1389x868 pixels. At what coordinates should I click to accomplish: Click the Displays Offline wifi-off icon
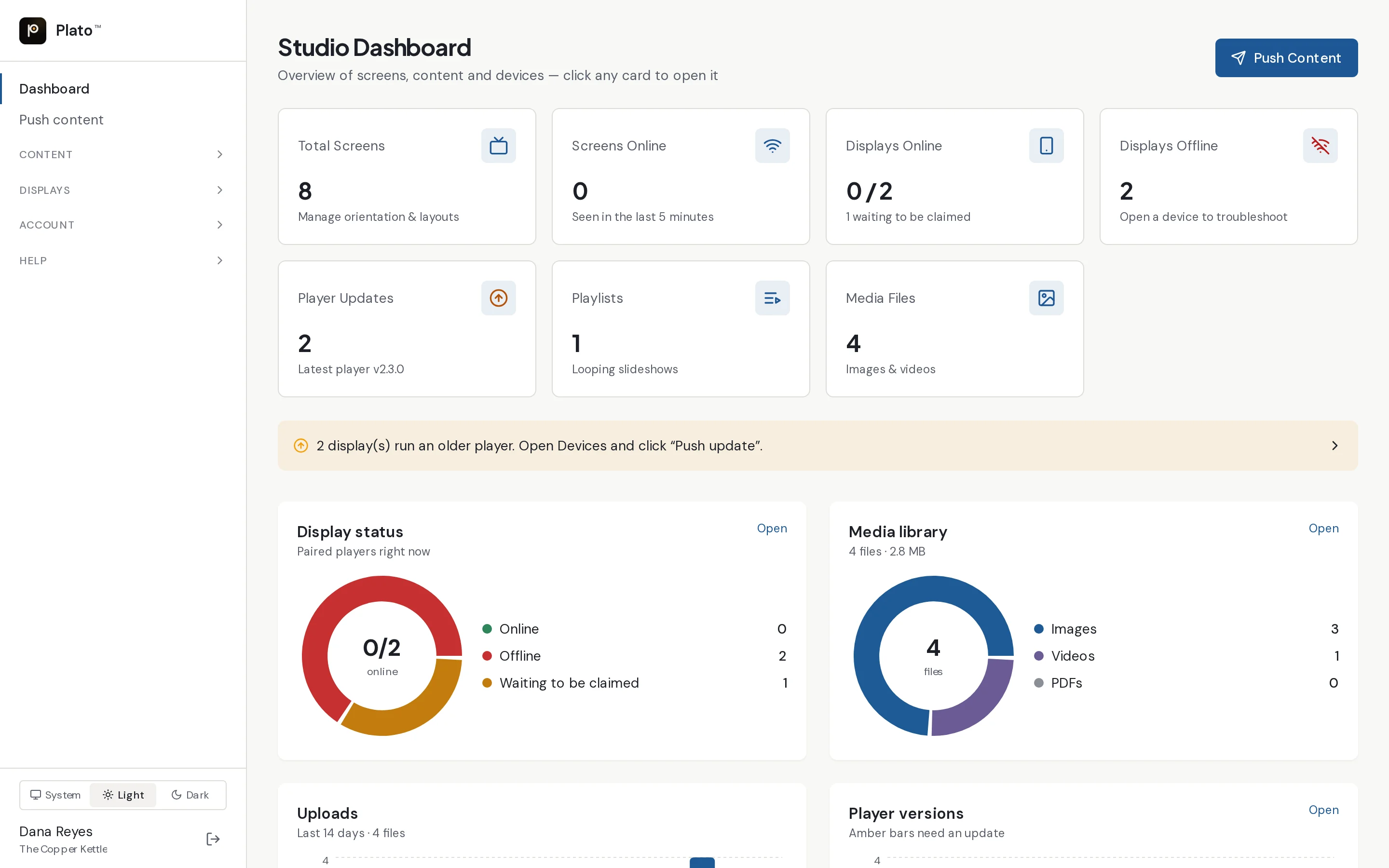1320,146
